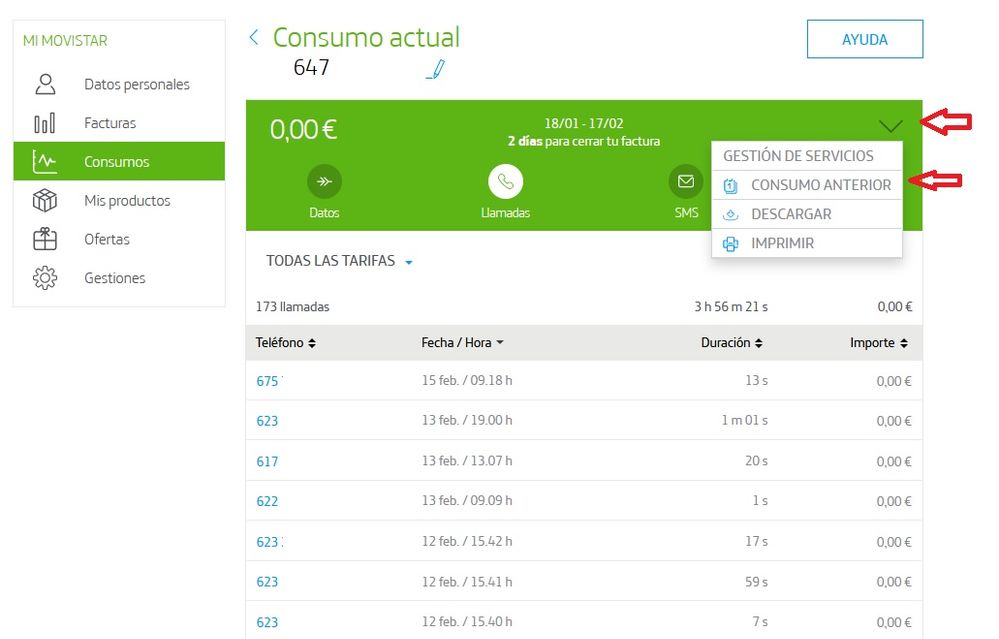Screen dimensions: 999x639
Task: Sort the list by Importe column
Action: point(879,342)
